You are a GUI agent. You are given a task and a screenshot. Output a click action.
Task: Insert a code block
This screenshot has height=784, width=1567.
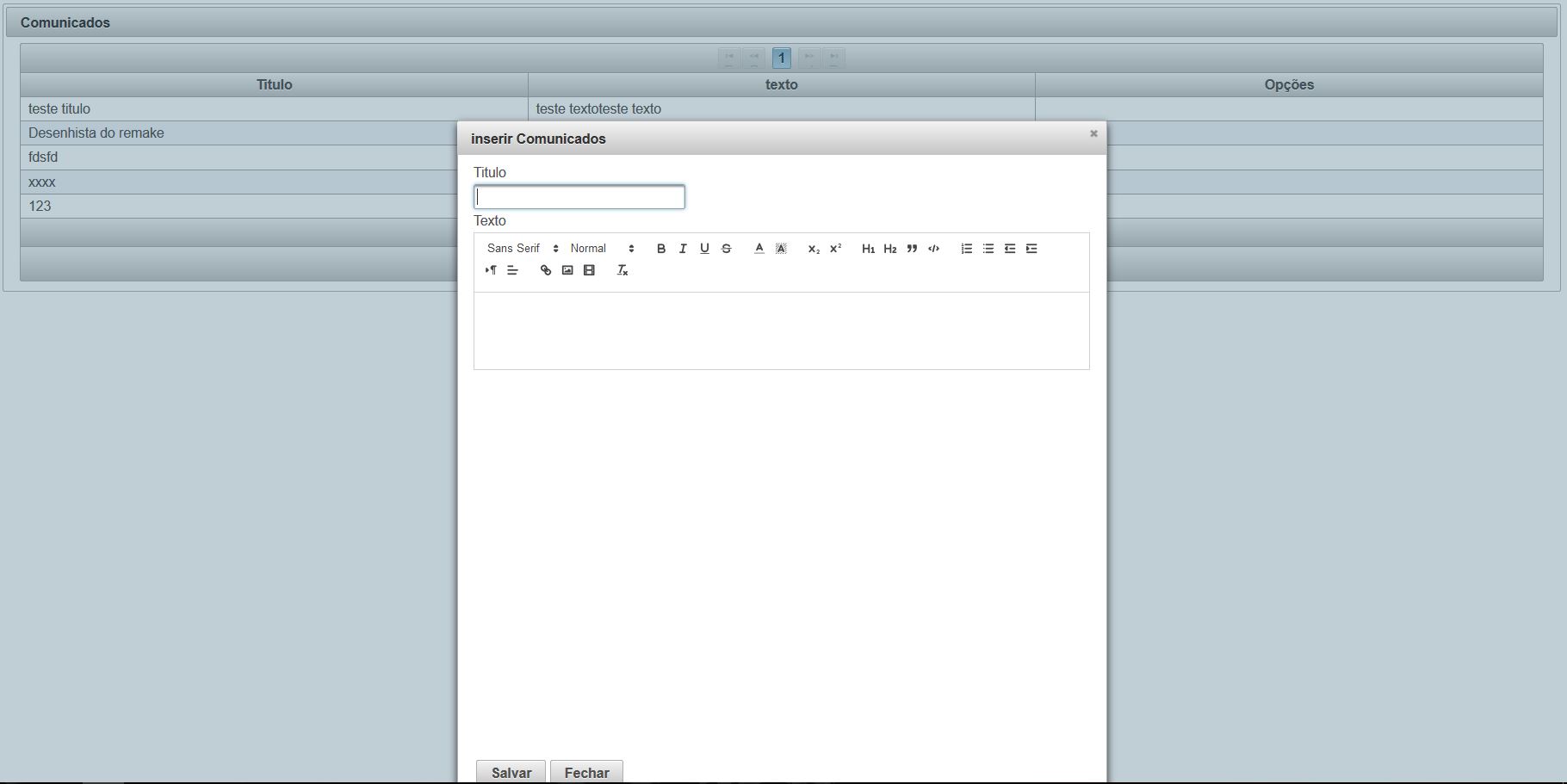(933, 249)
